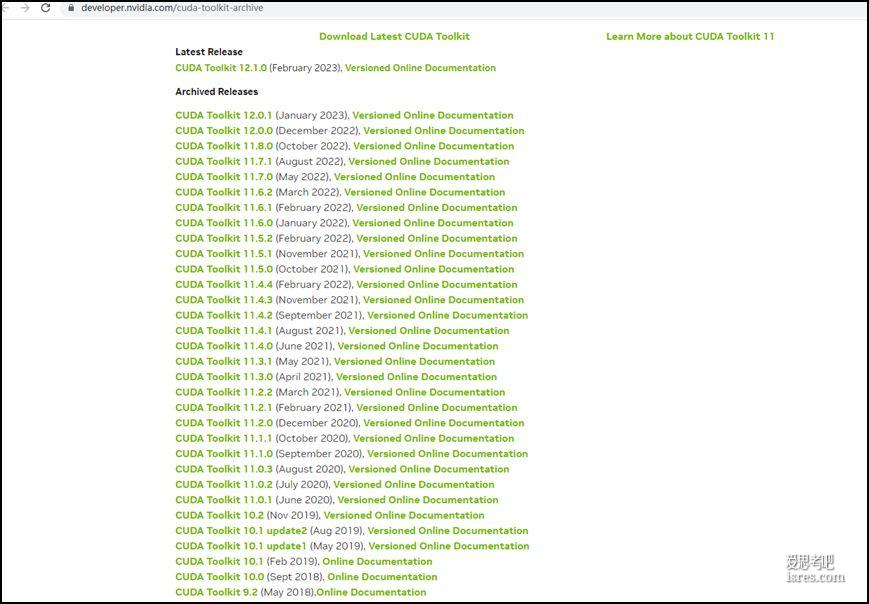Open CUDA Toolkit 11.7.1 link
The height and width of the screenshot is (604, 869).
(224, 162)
